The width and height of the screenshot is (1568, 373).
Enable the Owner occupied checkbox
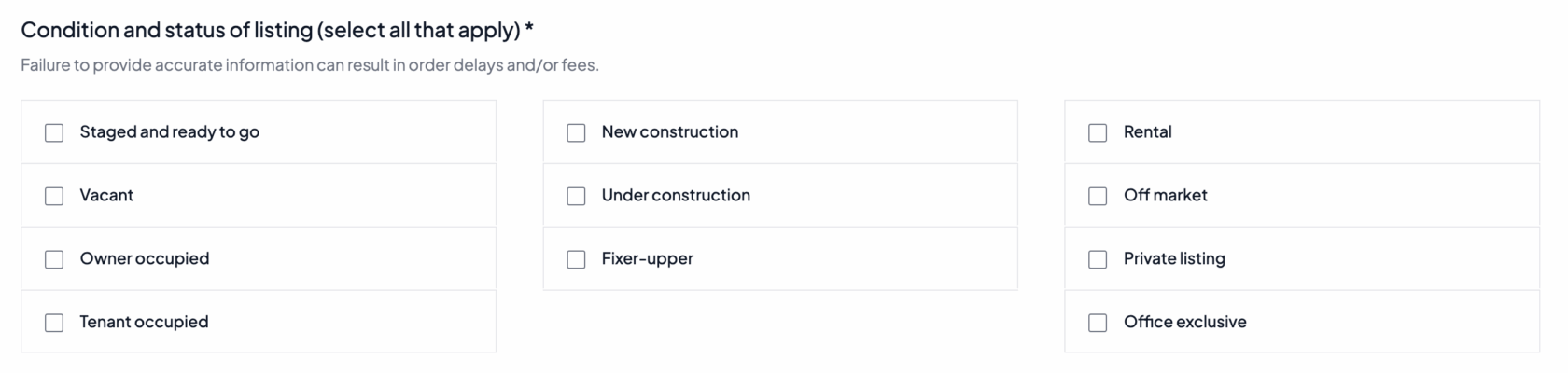54,259
